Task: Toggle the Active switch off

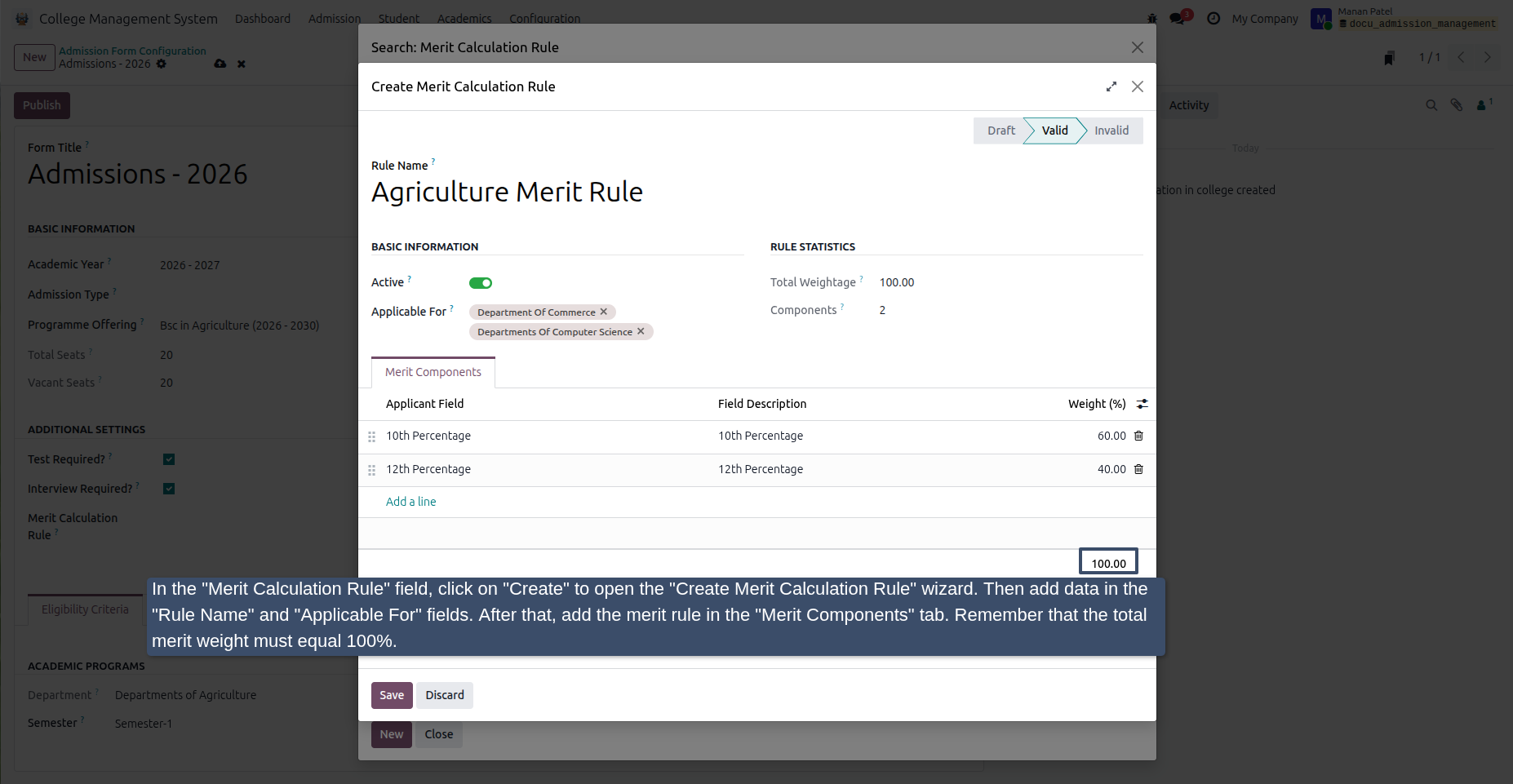Action: (481, 283)
